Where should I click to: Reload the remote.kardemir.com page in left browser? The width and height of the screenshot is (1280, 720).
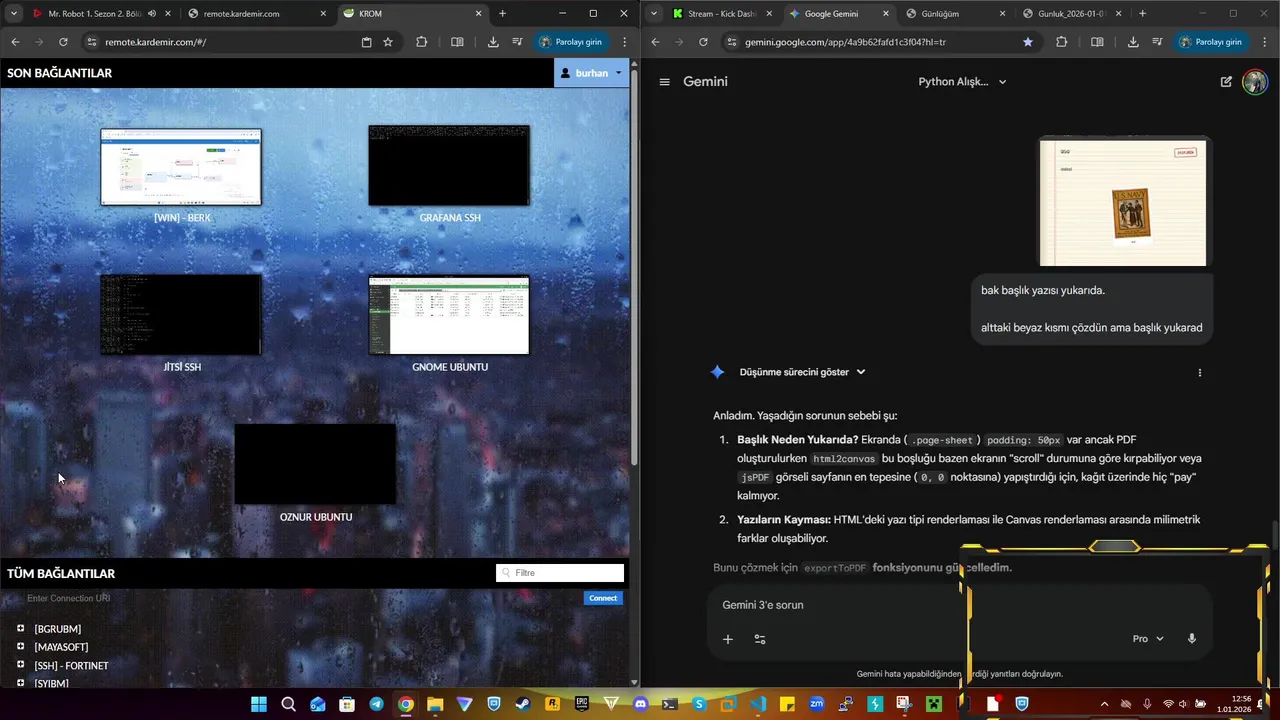coord(63,42)
